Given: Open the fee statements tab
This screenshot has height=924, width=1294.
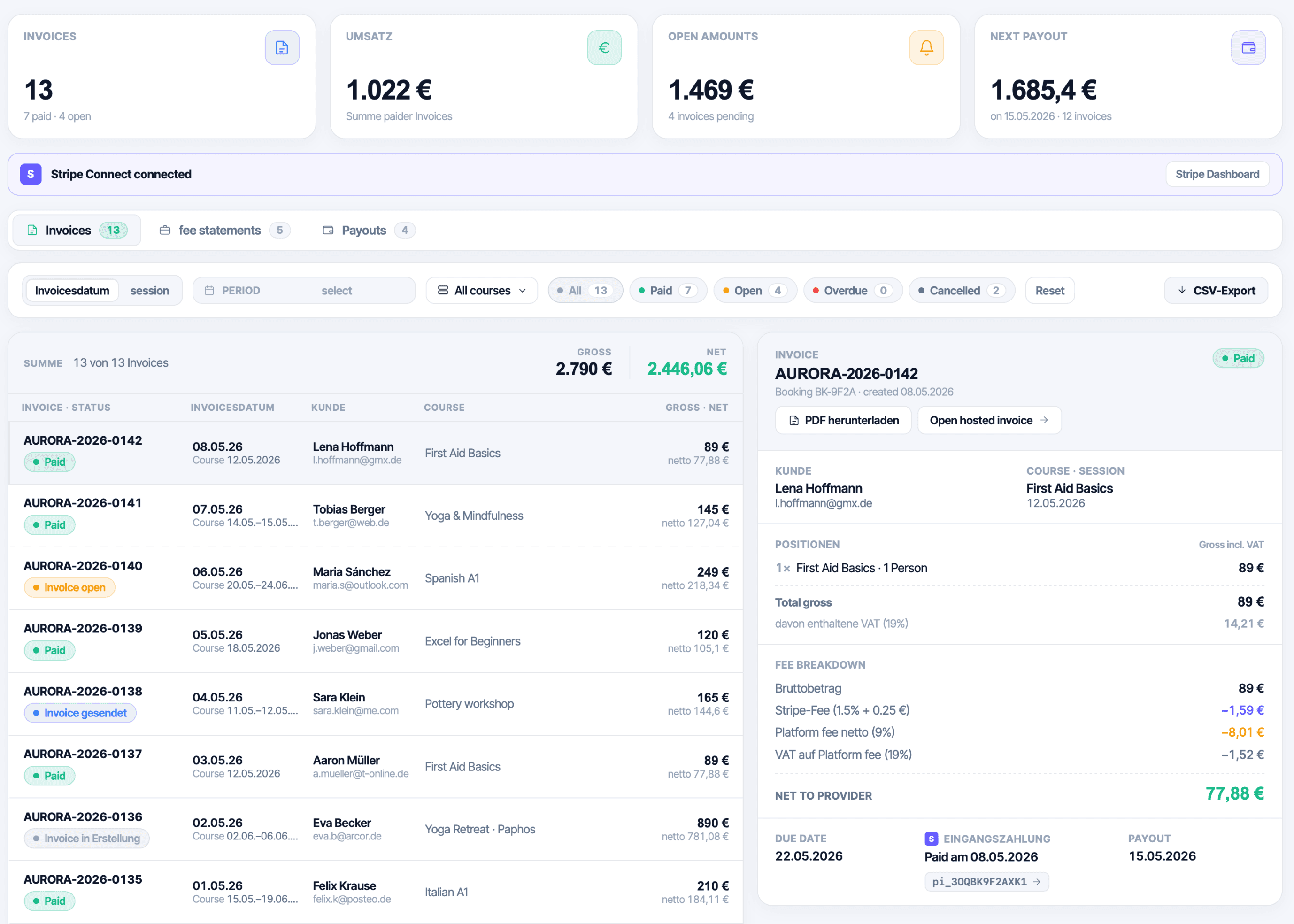Looking at the screenshot, I should [x=225, y=231].
